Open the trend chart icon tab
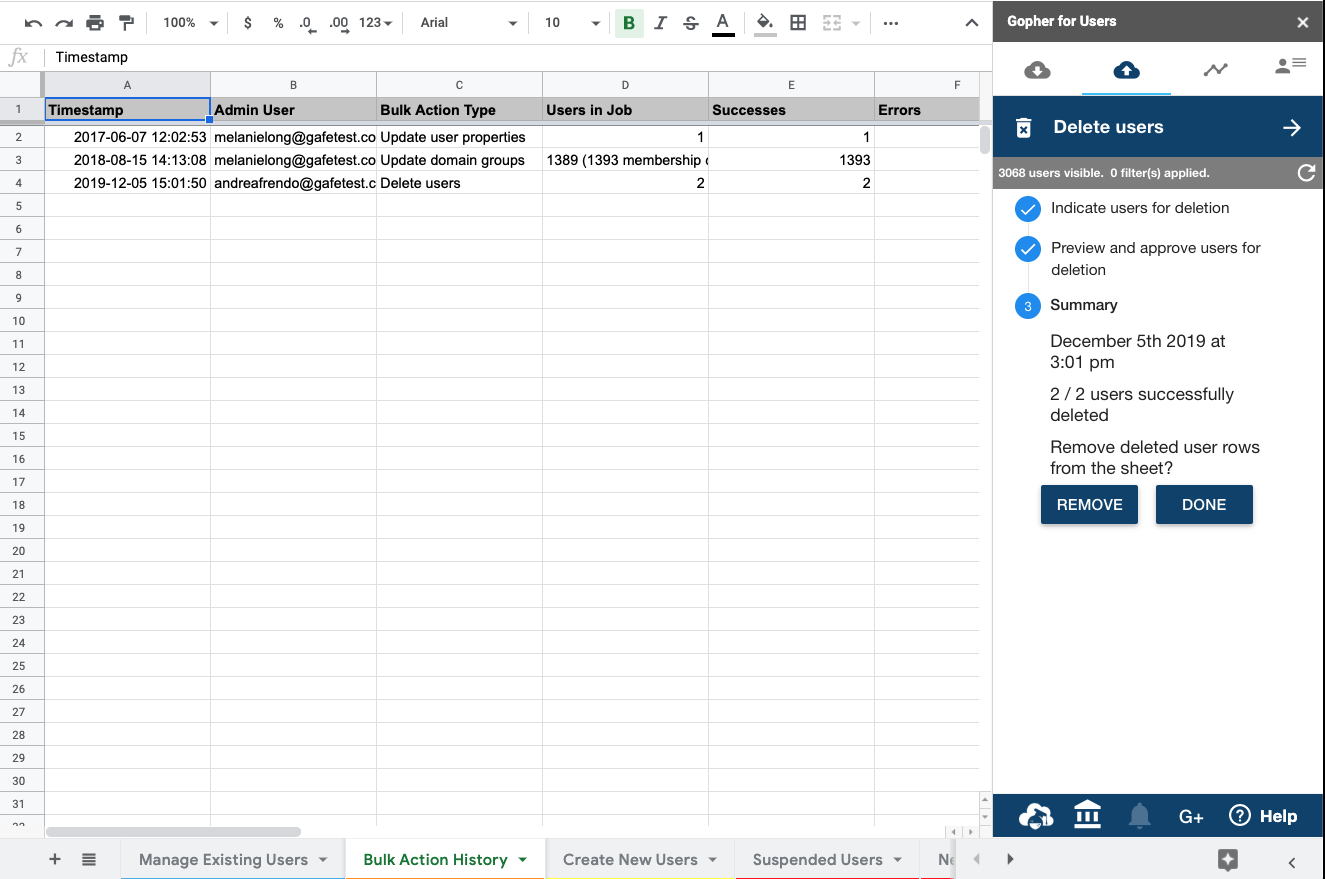 coord(1215,70)
